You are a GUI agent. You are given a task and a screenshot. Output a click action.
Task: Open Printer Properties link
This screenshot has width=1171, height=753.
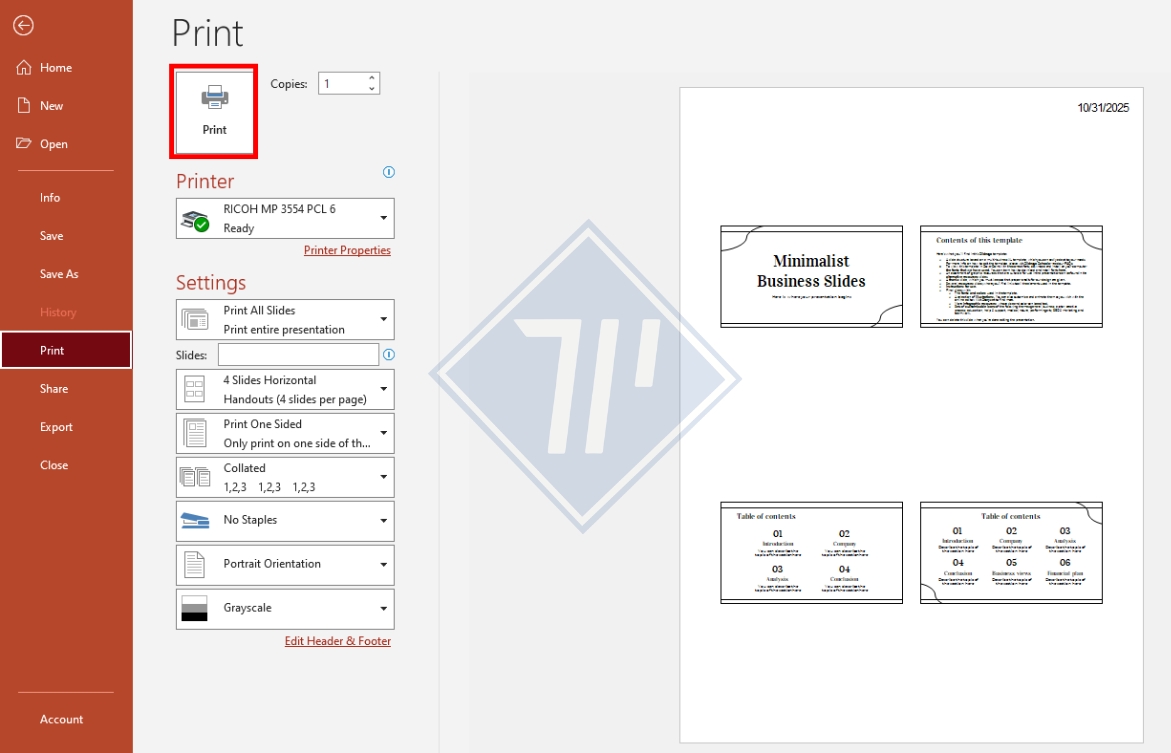point(347,250)
